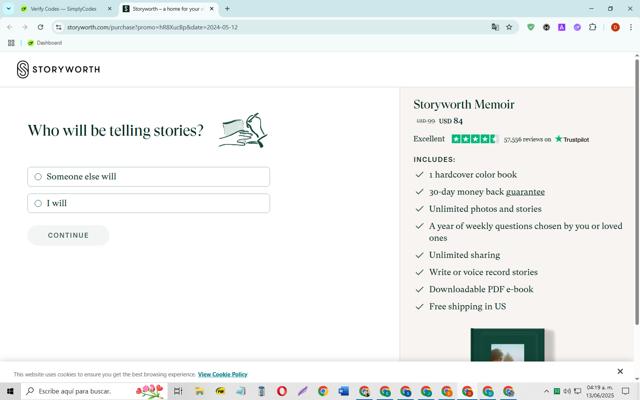Show hidden system tray icons
This screenshot has height=400, width=640.
(x=546, y=391)
